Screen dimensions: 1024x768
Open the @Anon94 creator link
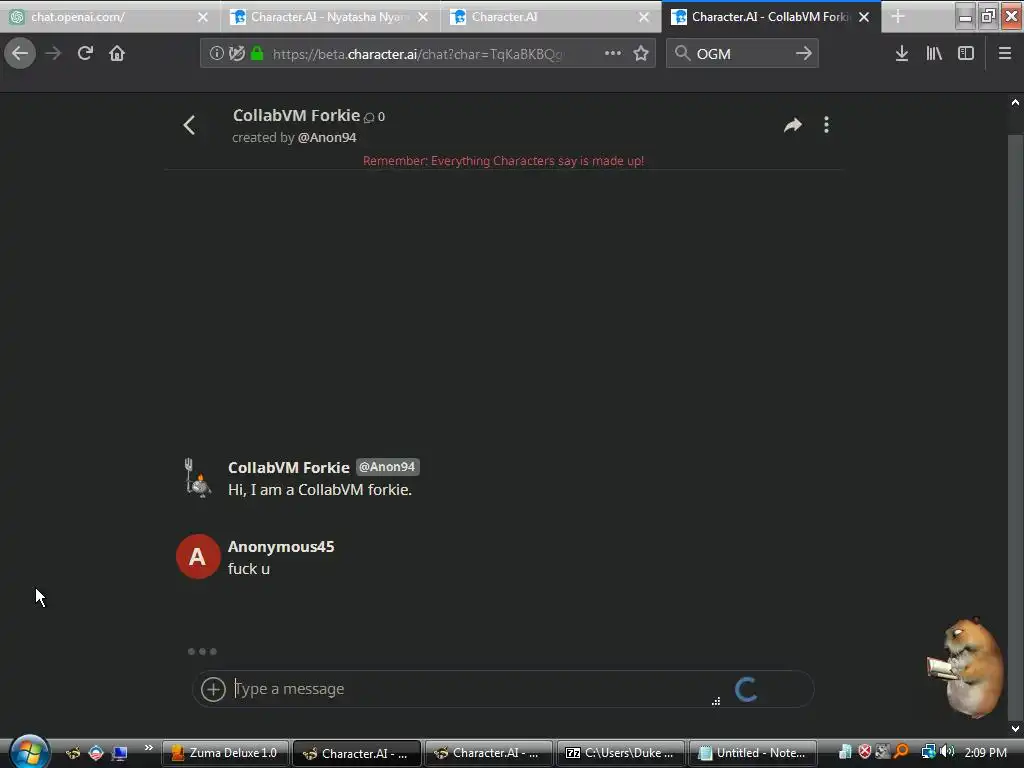tap(327, 138)
